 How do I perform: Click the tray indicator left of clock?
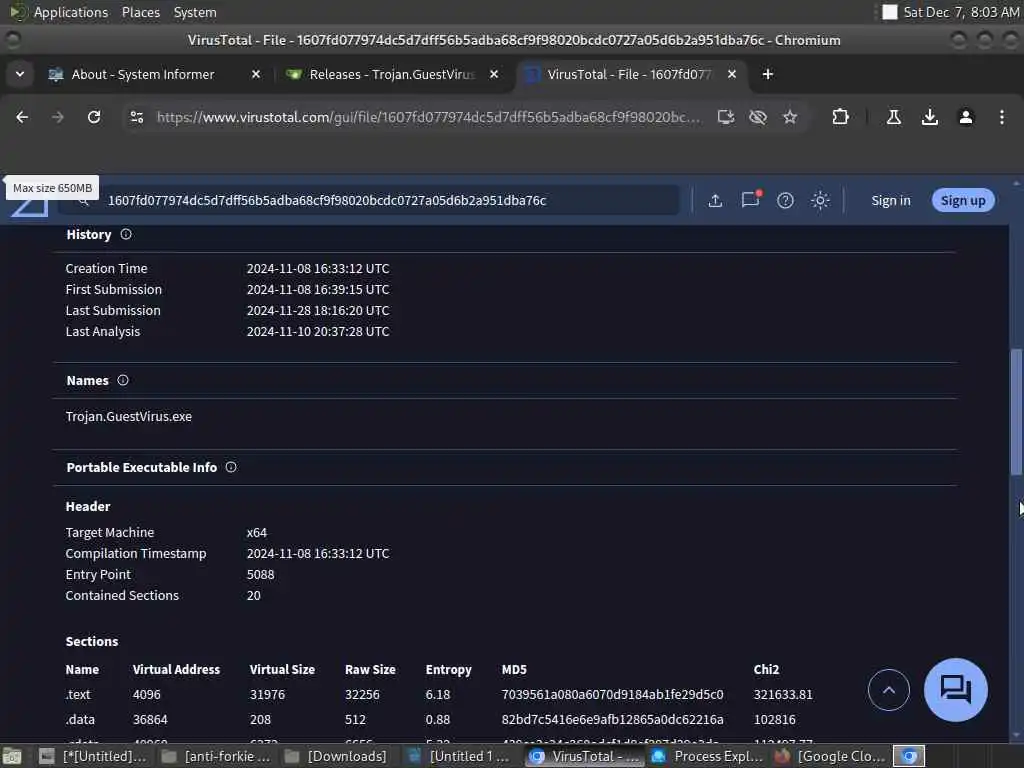889,12
